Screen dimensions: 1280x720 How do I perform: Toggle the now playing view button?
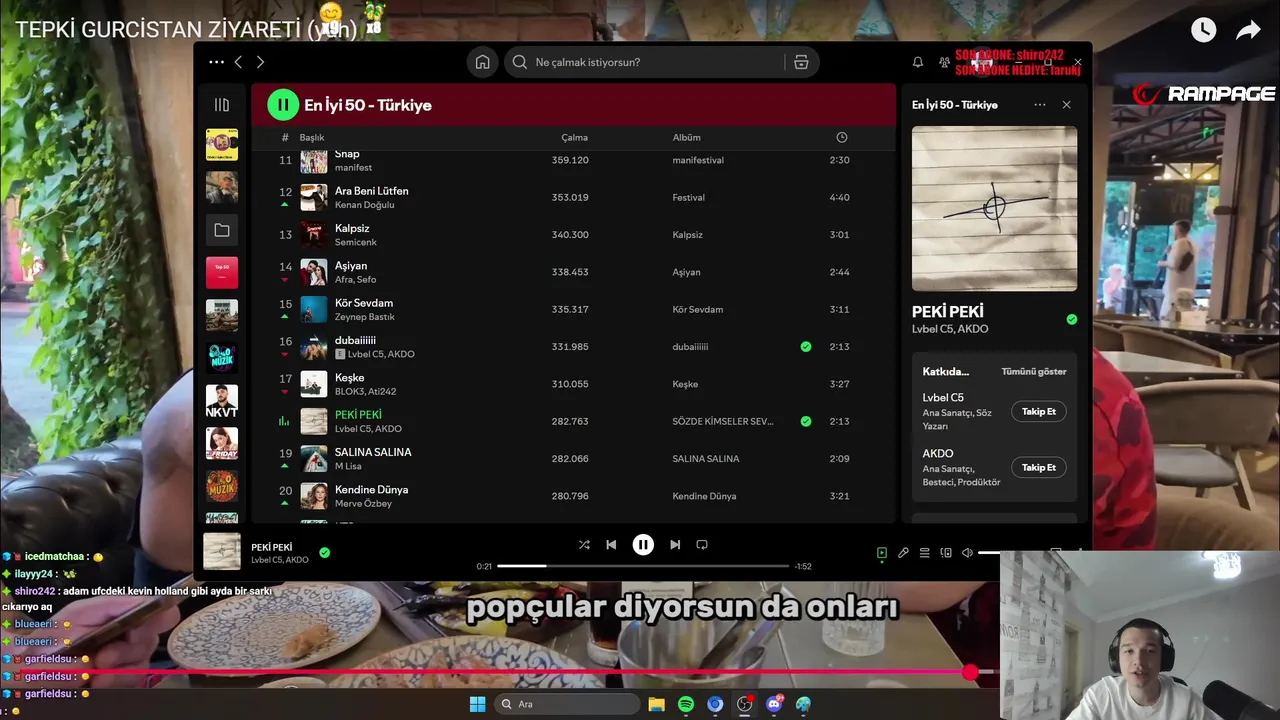(x=881, y=552)
